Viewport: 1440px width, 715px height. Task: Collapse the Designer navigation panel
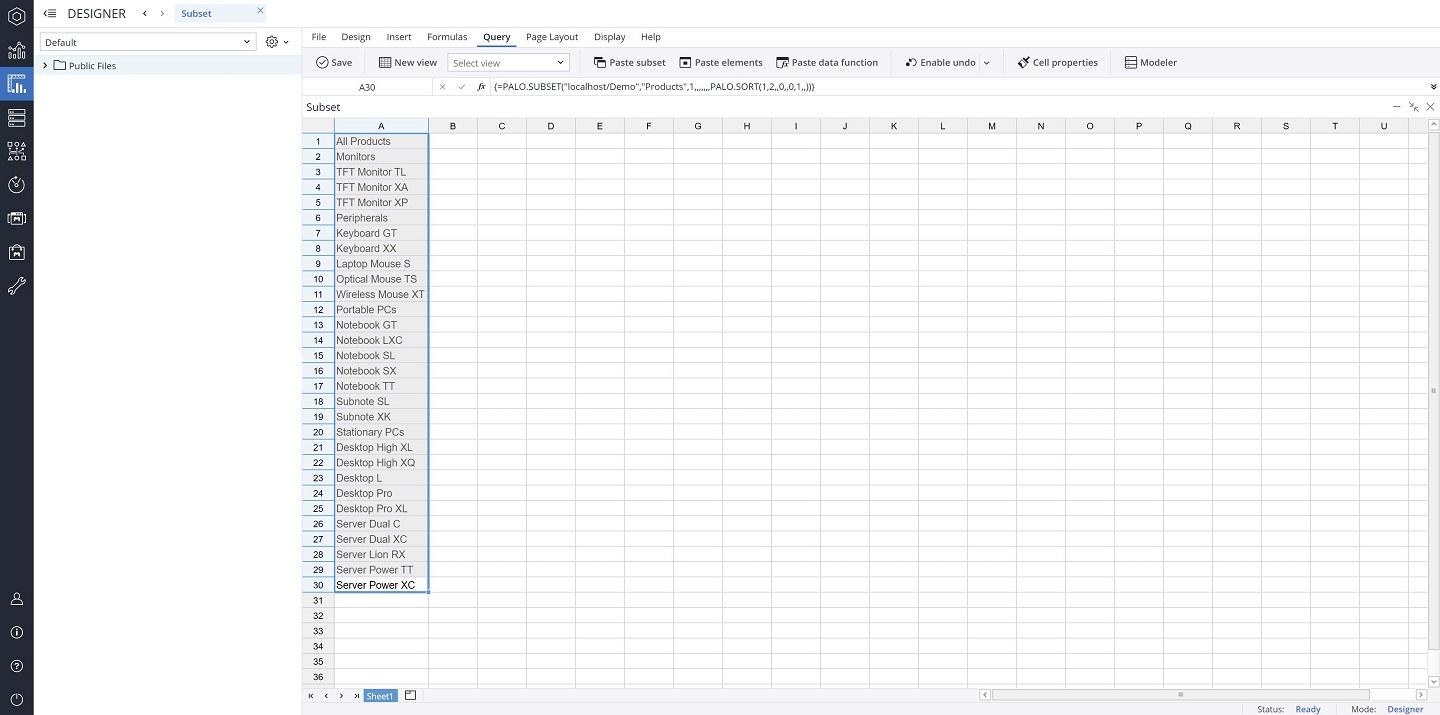pos(50,14)
